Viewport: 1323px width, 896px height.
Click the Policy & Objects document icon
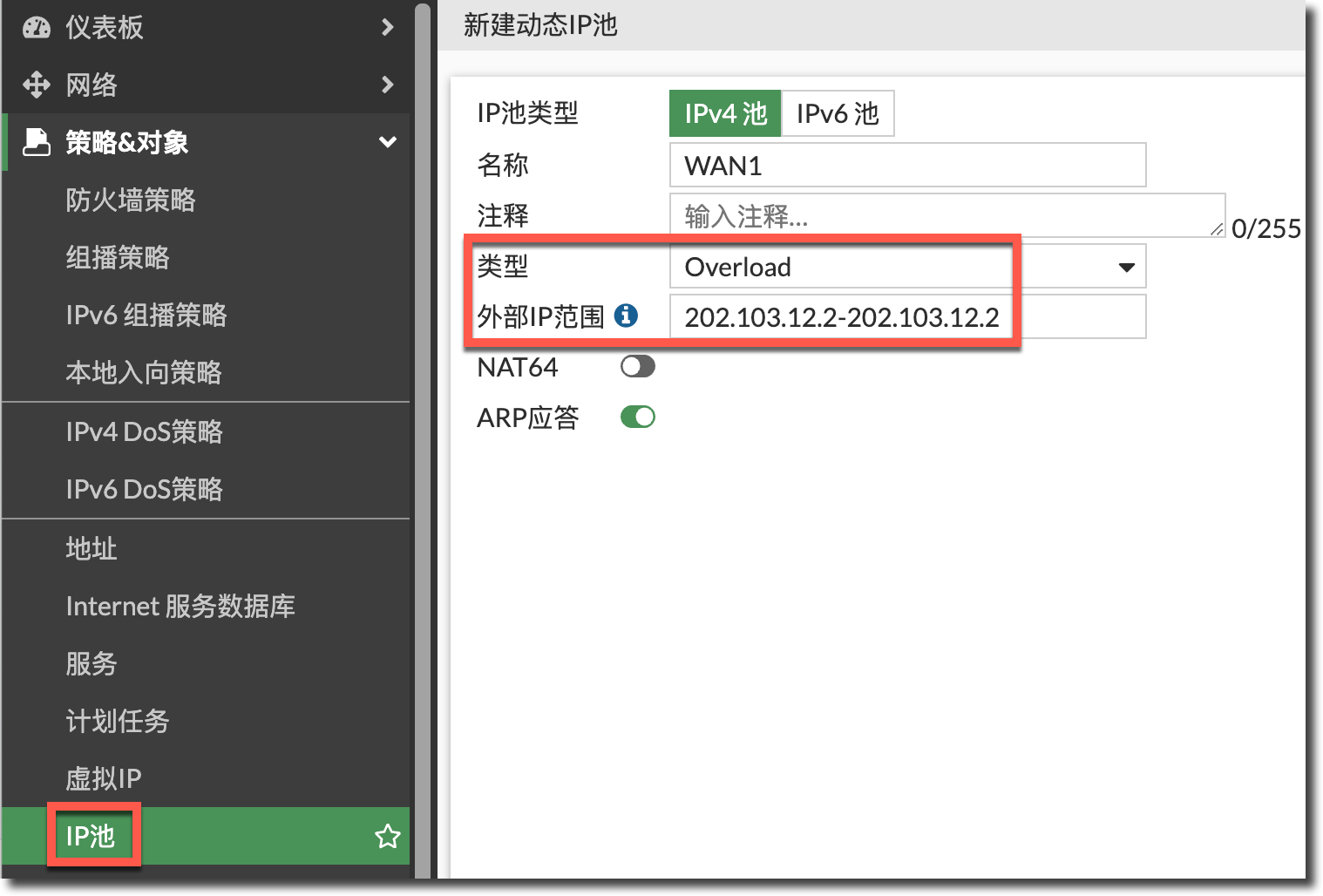[x=37, y=142]
